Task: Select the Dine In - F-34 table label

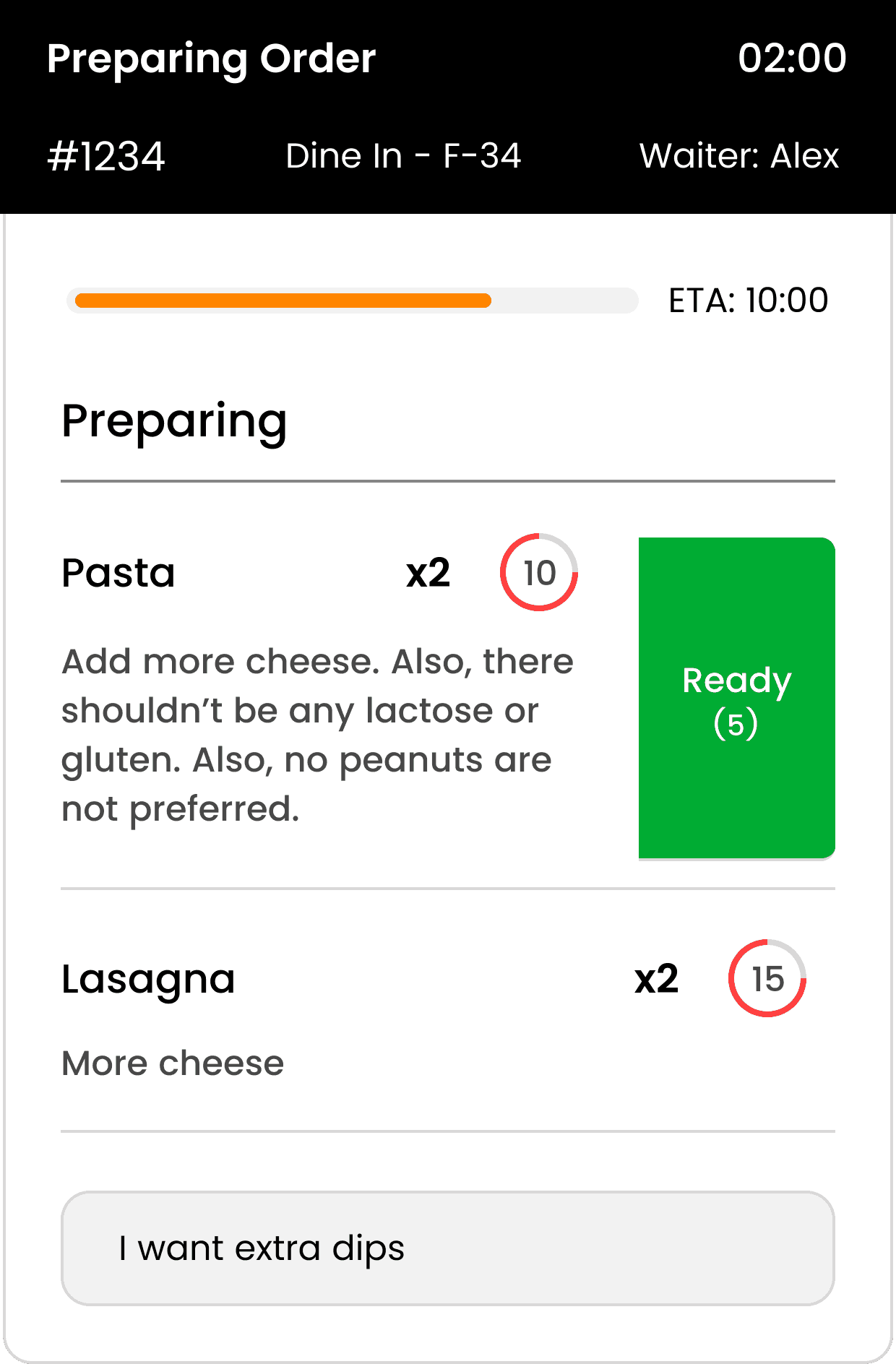Action: pyautogui.click(x=403, y=156)
